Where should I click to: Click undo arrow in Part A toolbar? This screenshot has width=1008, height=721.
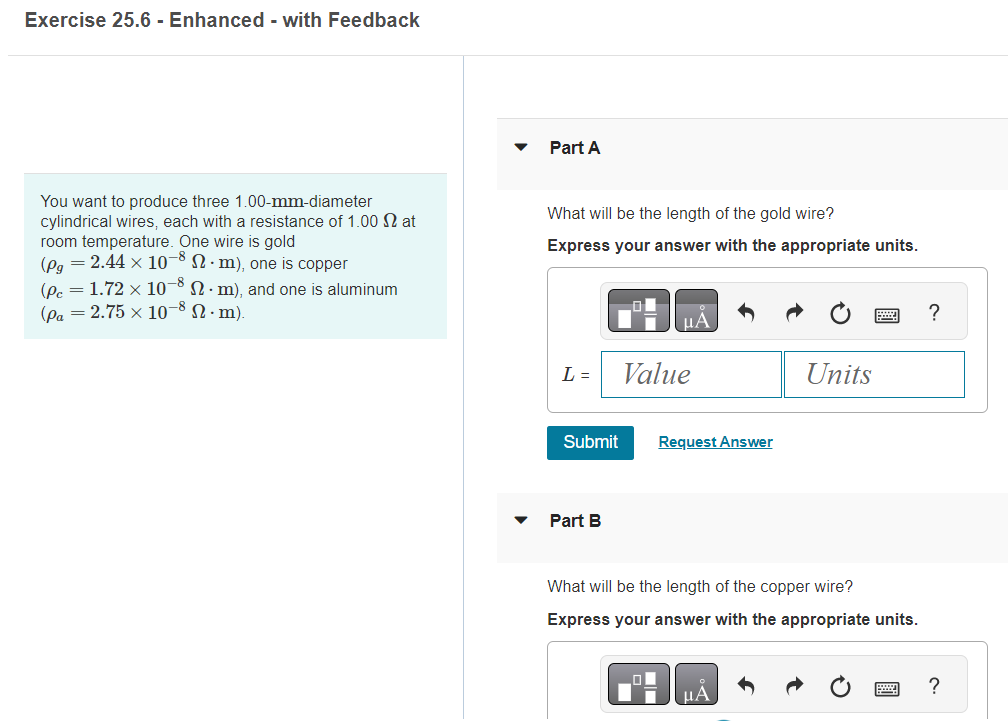(746, 313)
